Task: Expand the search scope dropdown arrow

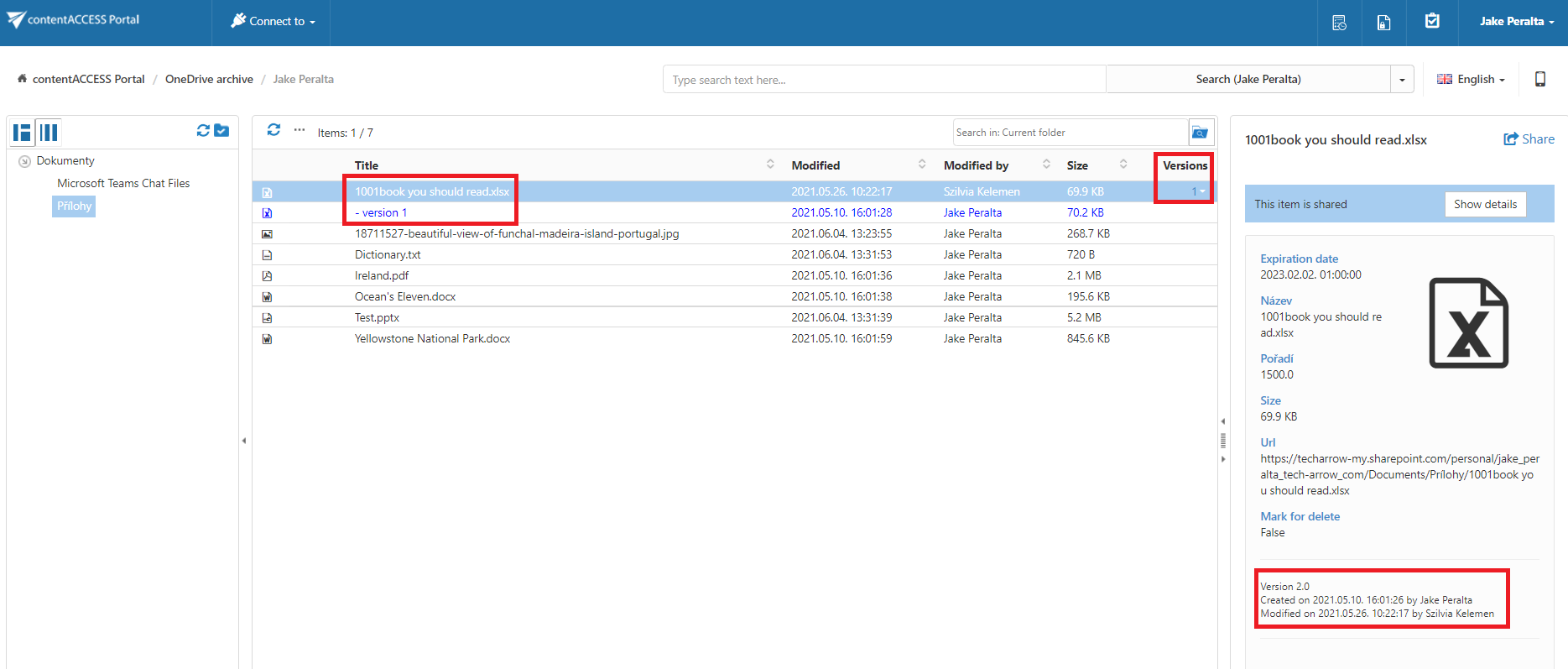Action: click(x=1402, y=80)
